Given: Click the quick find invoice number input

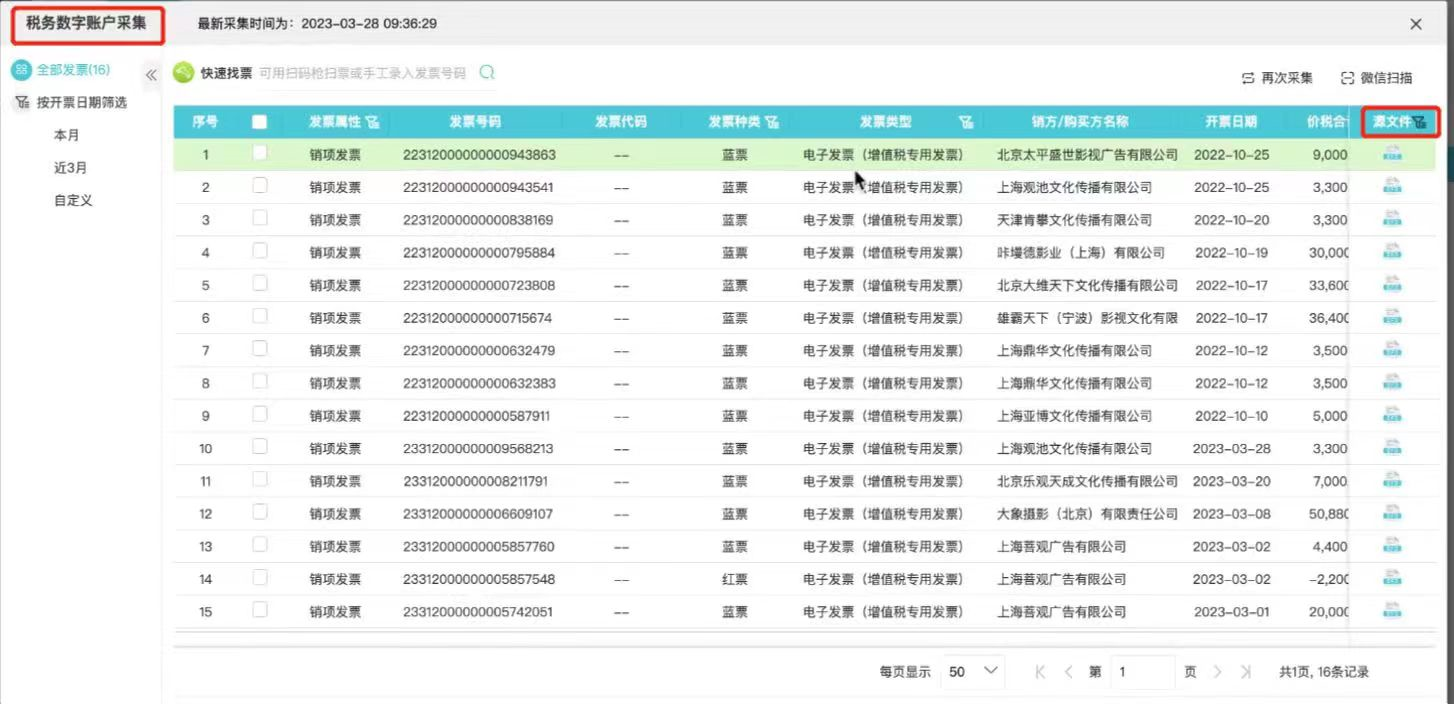Looking at the screenshot, I should (363, 73).
